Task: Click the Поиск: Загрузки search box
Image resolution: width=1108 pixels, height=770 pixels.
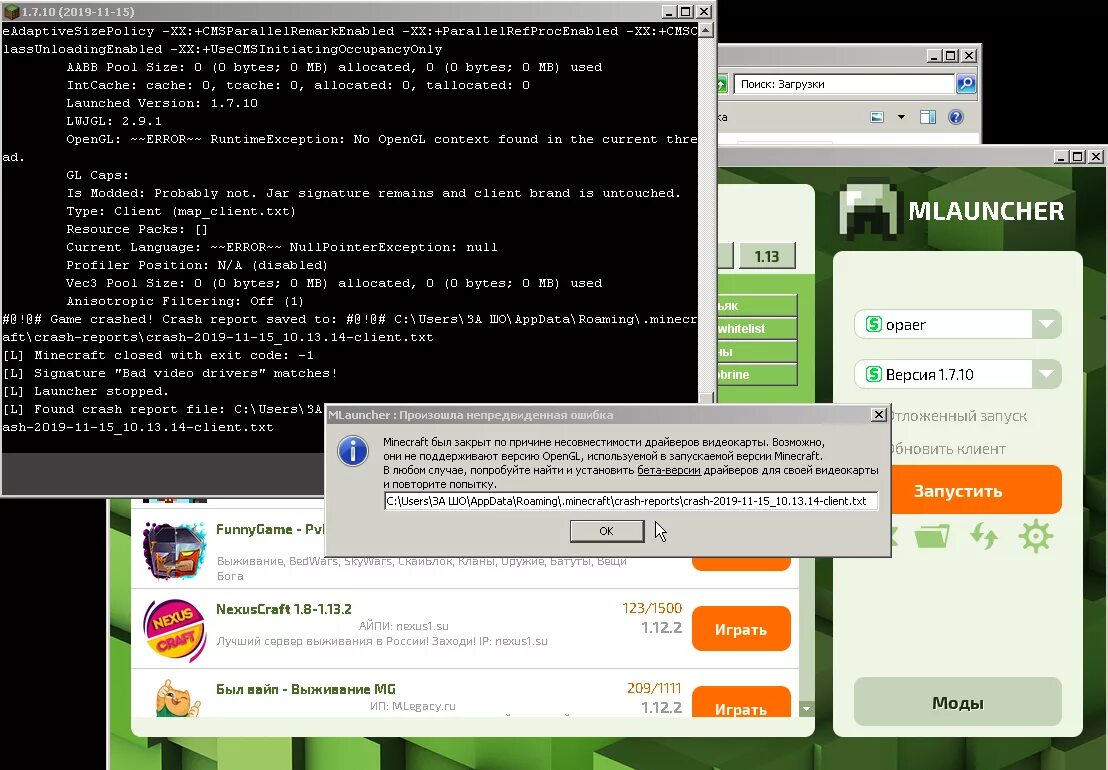Action: [x=844, y=84]
